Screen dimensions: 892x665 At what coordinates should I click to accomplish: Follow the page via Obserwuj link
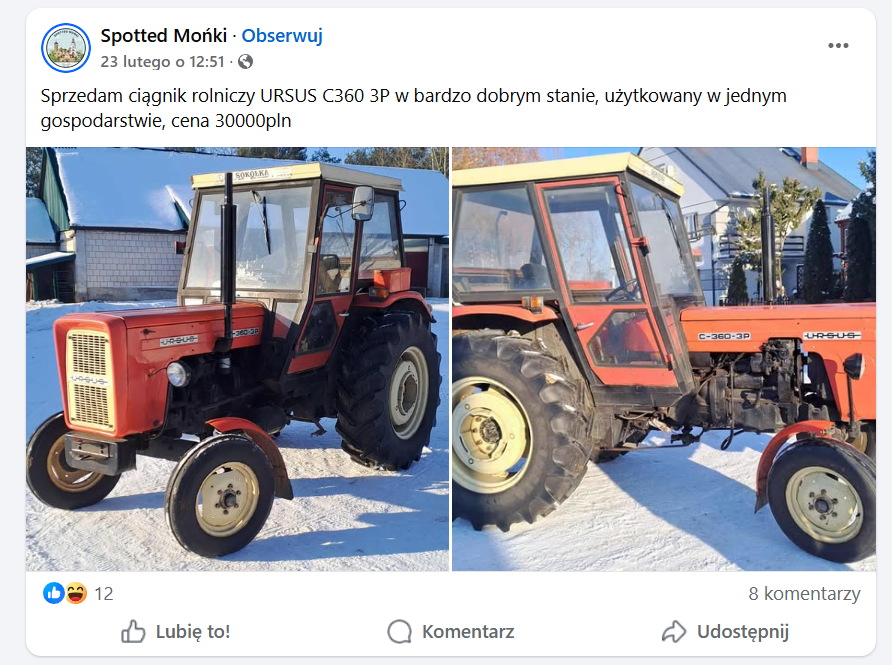pos(282,35)
